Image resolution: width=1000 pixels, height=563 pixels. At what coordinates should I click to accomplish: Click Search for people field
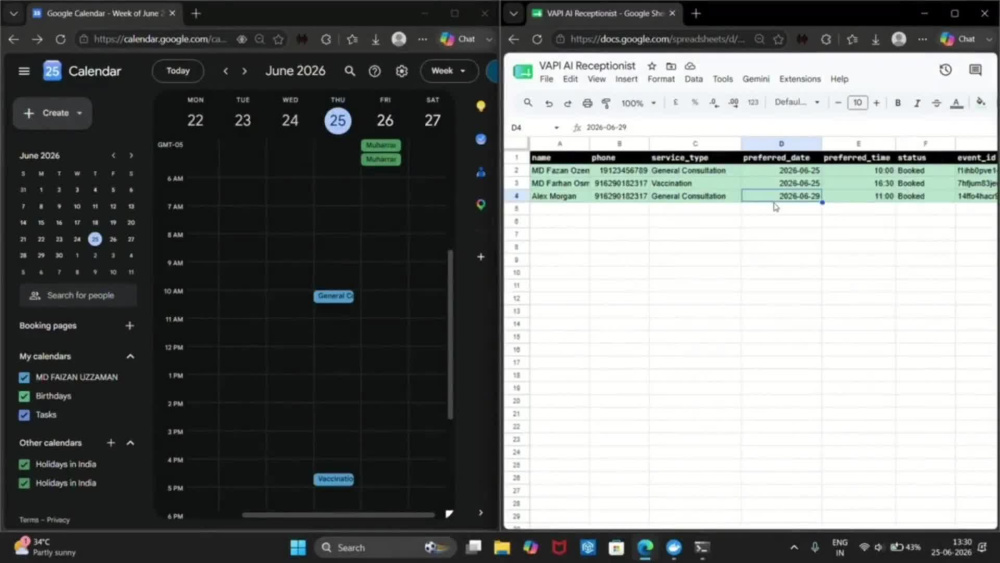click(x=77, y=296)
